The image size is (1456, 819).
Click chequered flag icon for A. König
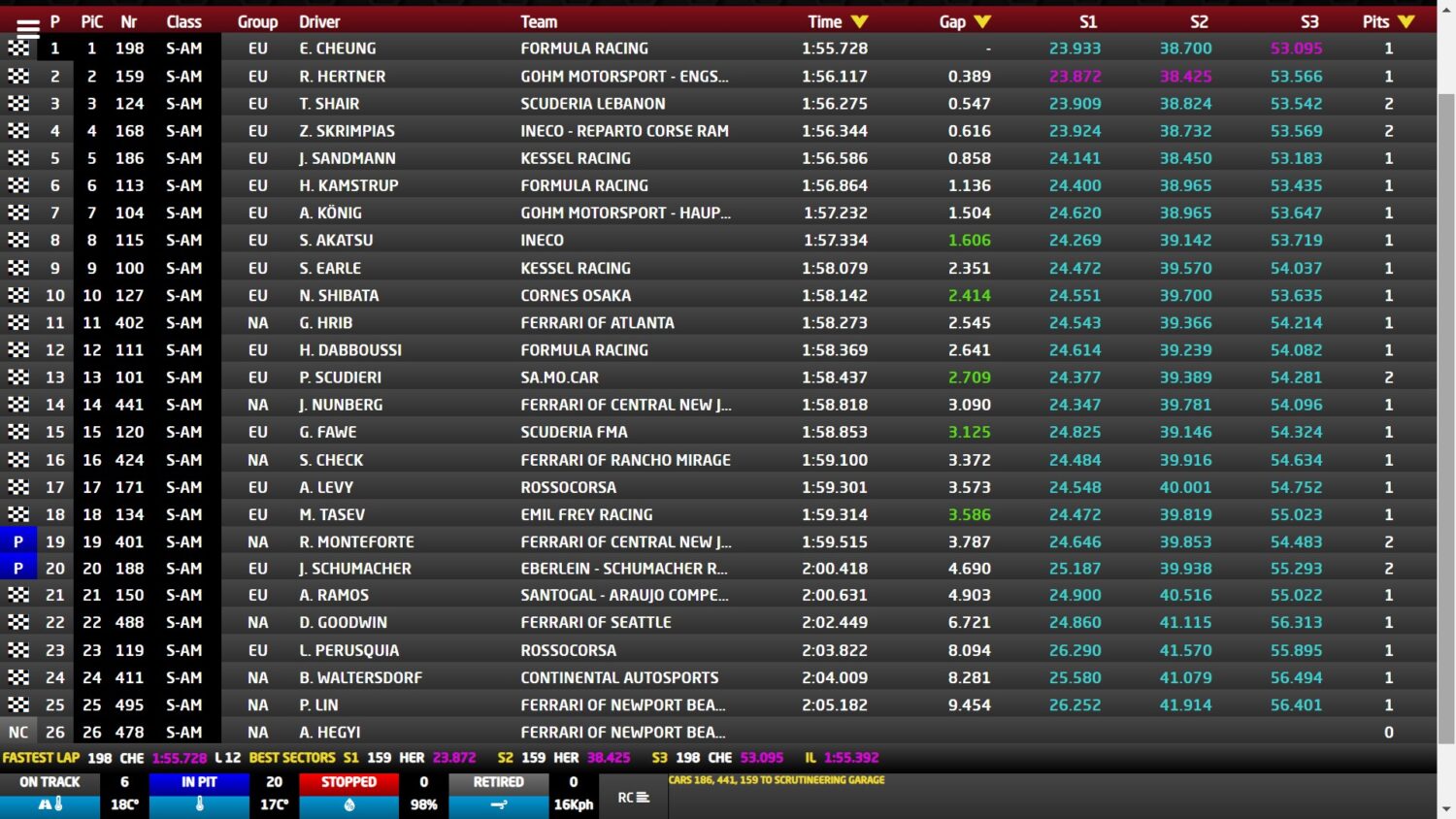[18, 212]
